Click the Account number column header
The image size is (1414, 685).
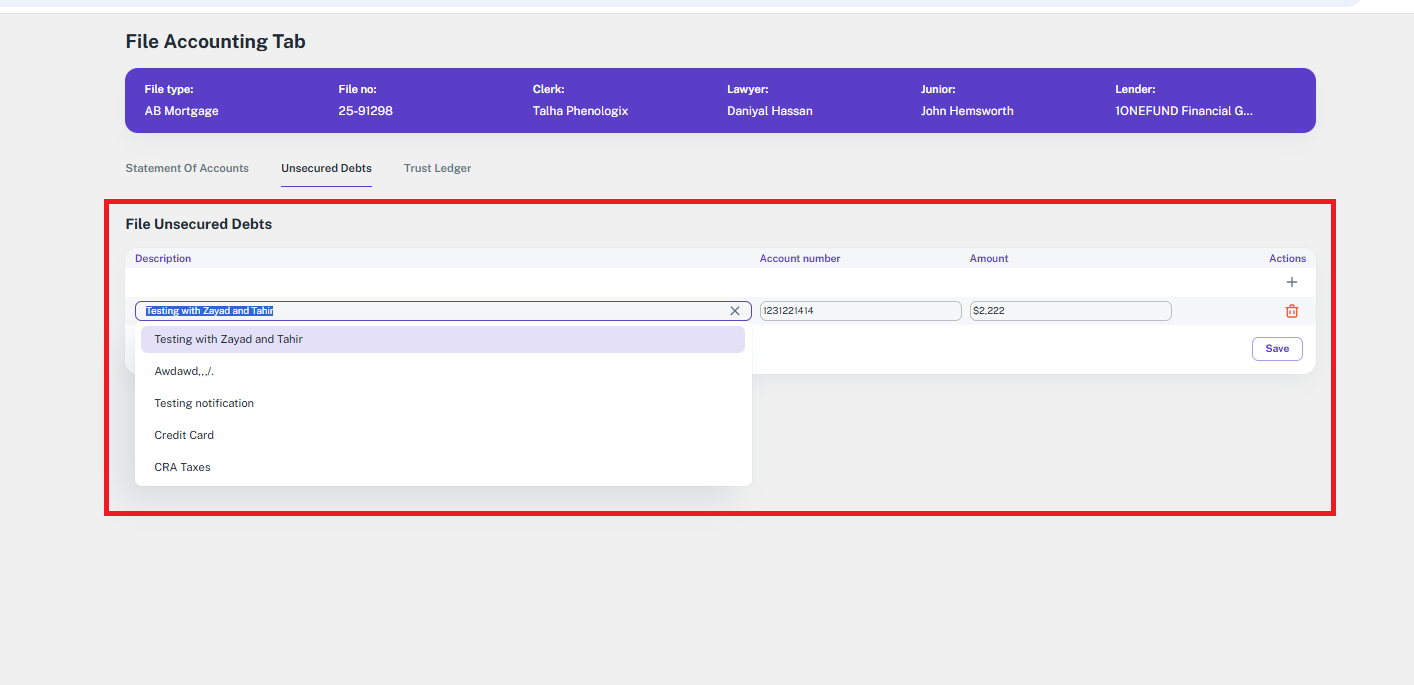point(799,258)
